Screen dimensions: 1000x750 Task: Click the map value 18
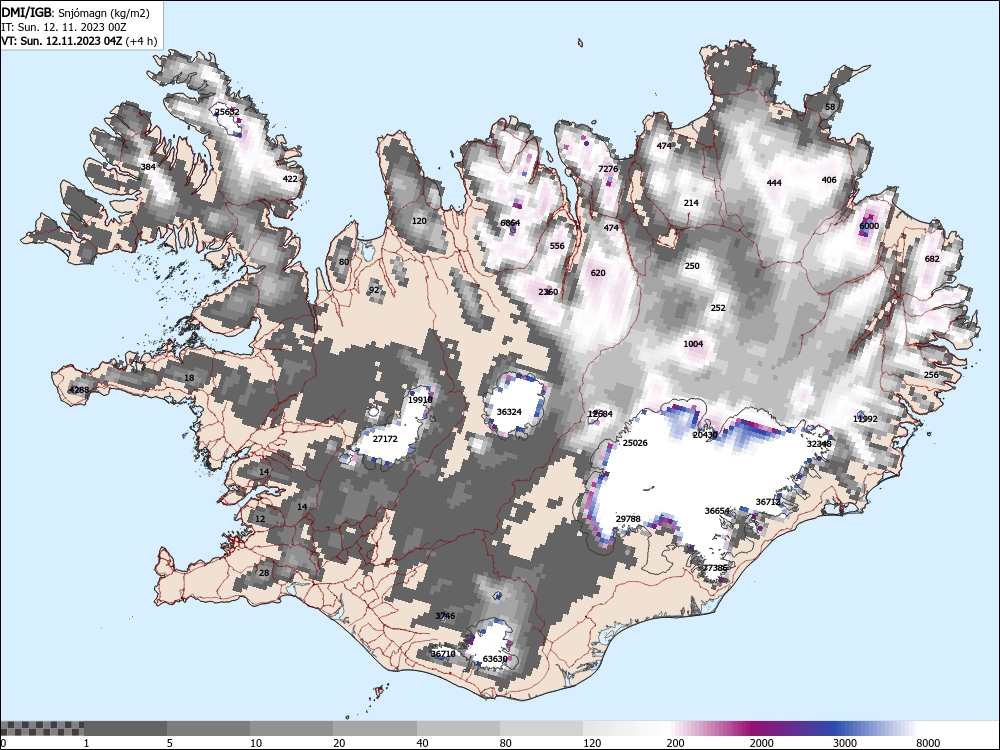[x=189, y=378]
